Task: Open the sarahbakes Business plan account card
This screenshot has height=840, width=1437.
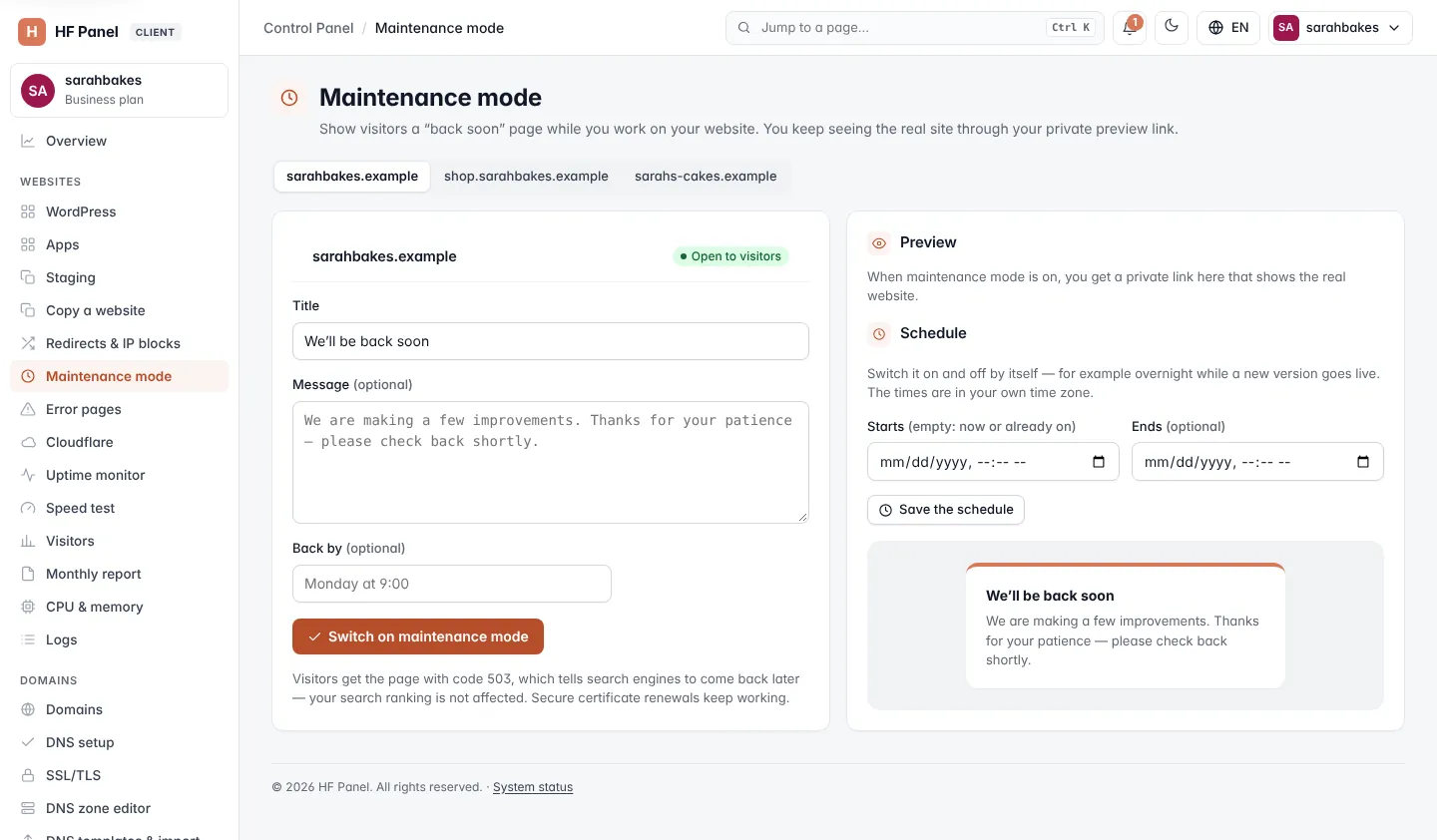Action: pyautogui.click(x=119, y=90)
